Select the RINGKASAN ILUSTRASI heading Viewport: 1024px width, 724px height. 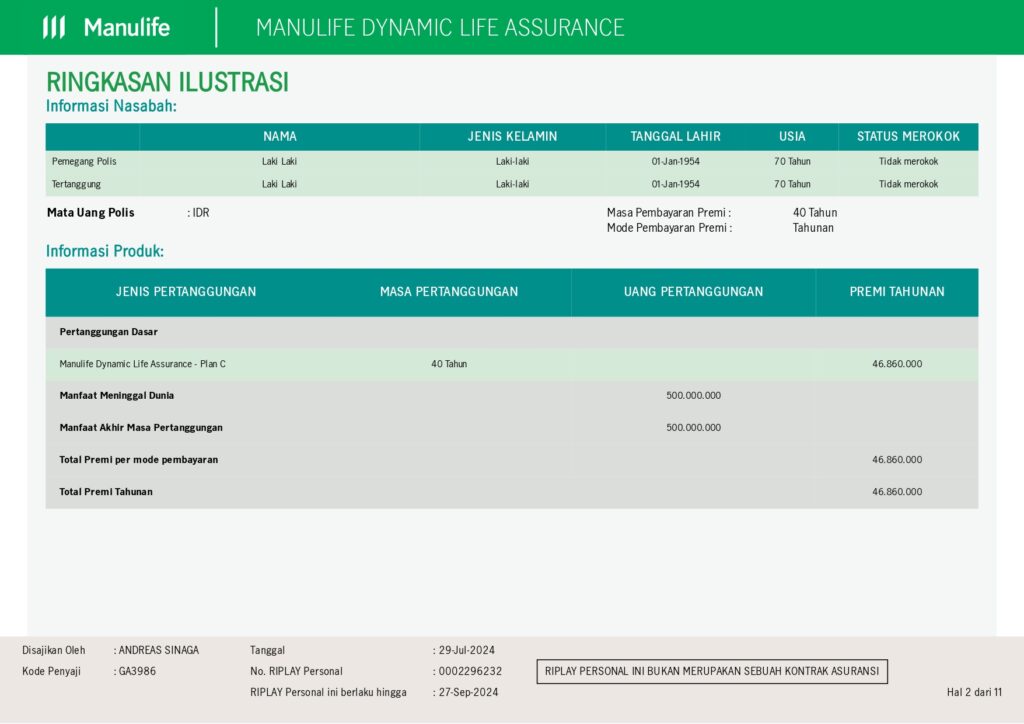167,82
